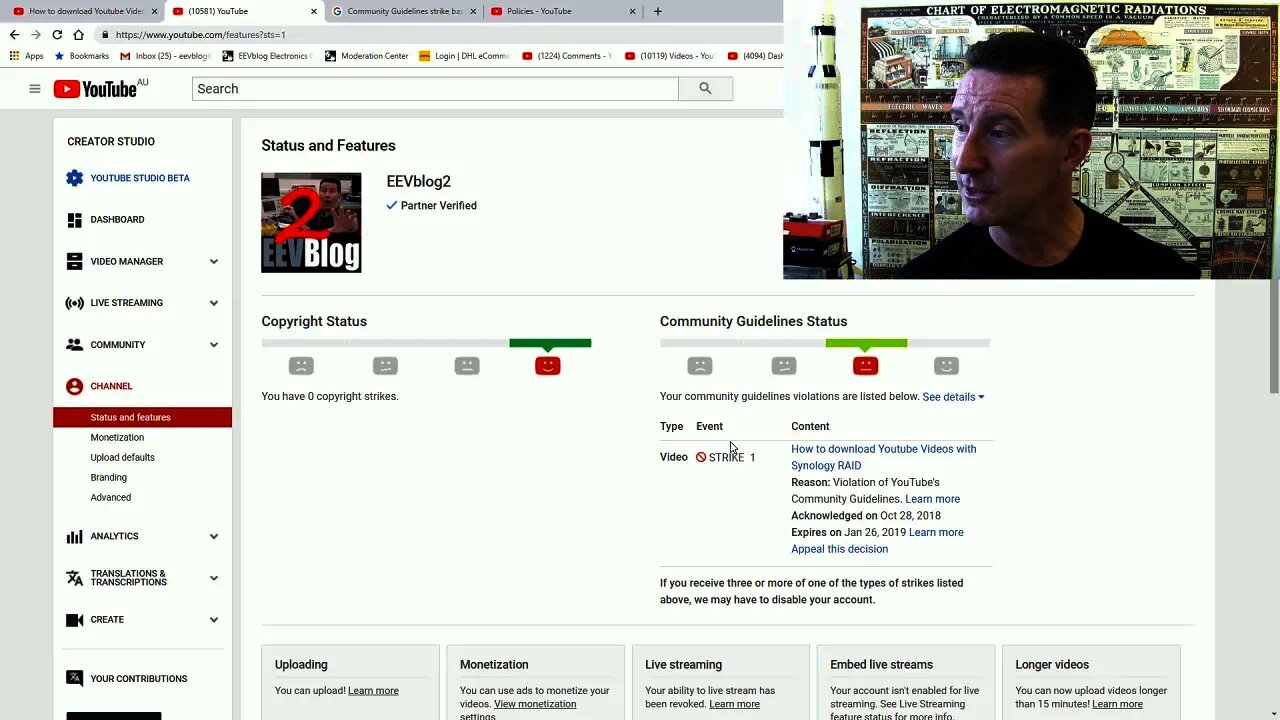Collapse the See details dropdown

953,397
